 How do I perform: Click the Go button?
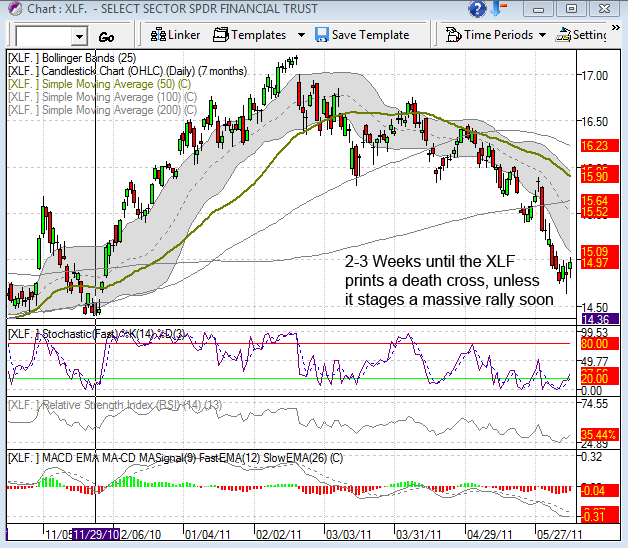[107, 37]
